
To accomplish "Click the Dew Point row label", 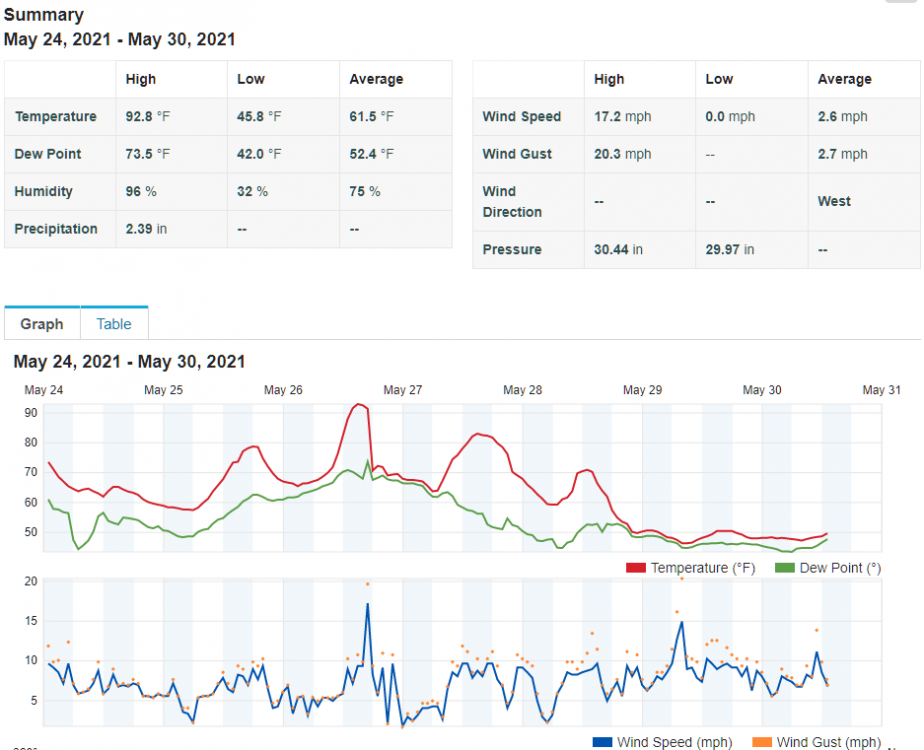I will (48, 154).
